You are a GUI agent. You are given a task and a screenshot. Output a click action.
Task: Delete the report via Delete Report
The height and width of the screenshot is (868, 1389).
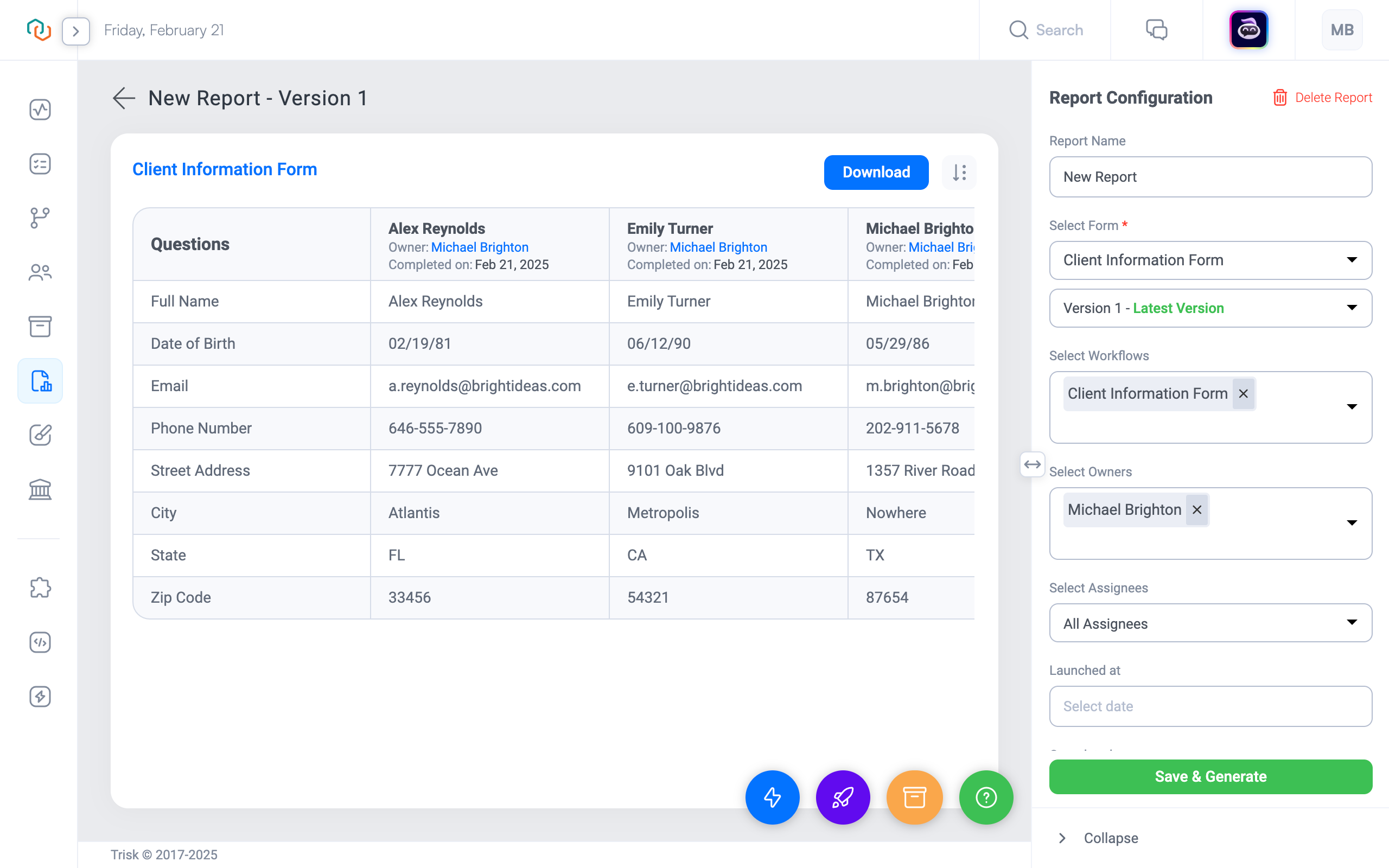pos(1322,98)
